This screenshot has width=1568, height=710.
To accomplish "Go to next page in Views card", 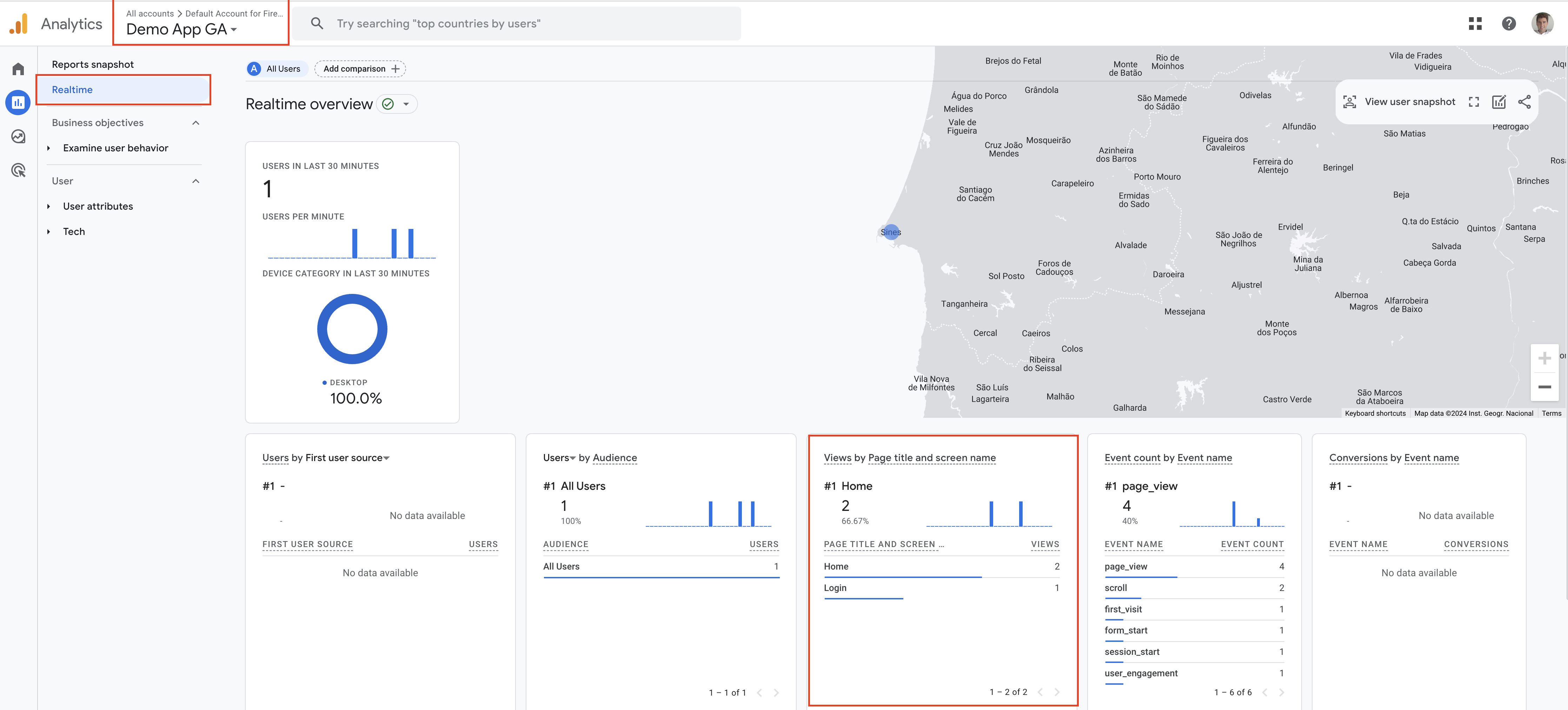I will 1057,692.
